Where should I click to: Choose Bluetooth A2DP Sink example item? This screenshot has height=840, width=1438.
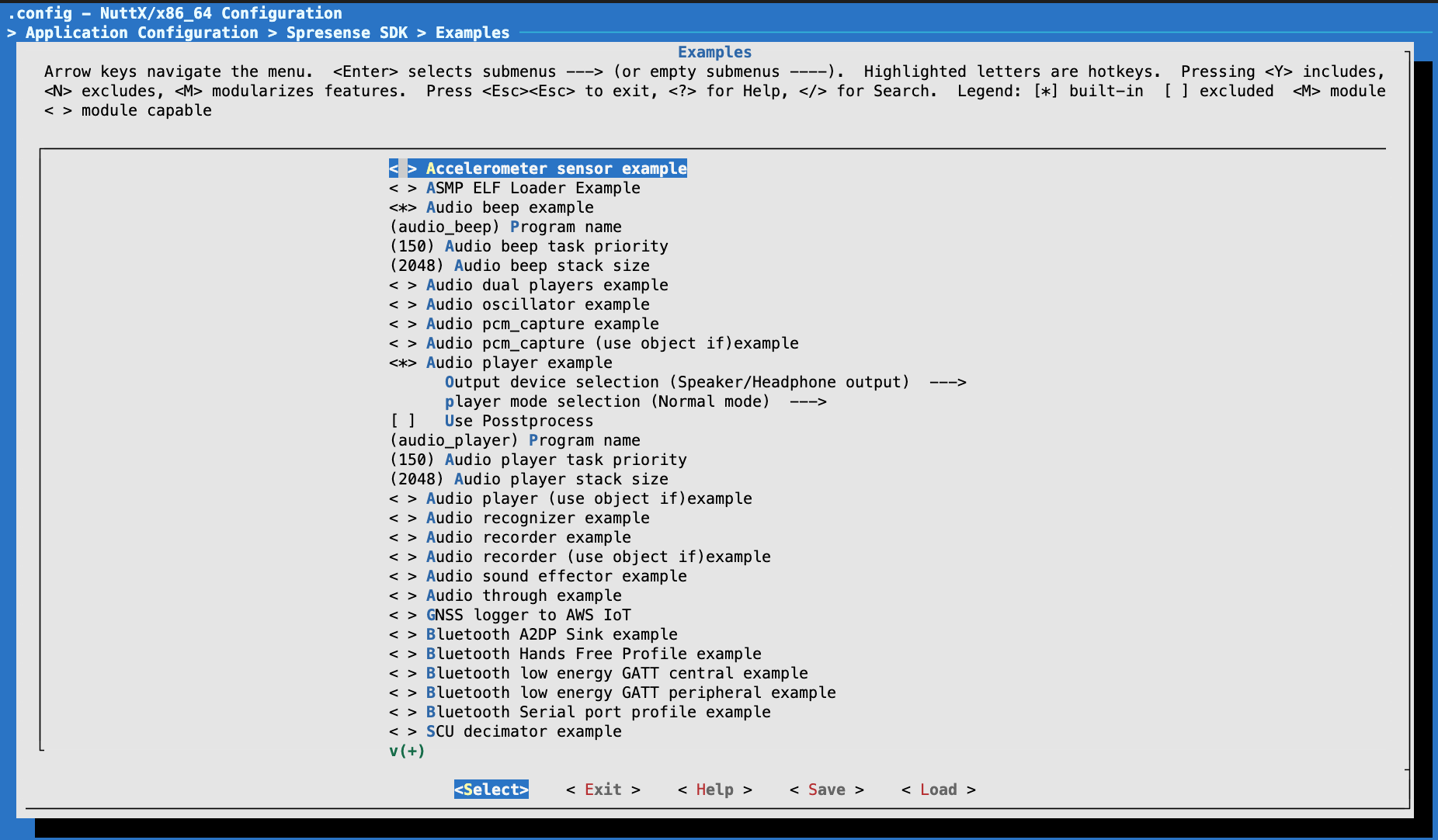coord(551,634)
